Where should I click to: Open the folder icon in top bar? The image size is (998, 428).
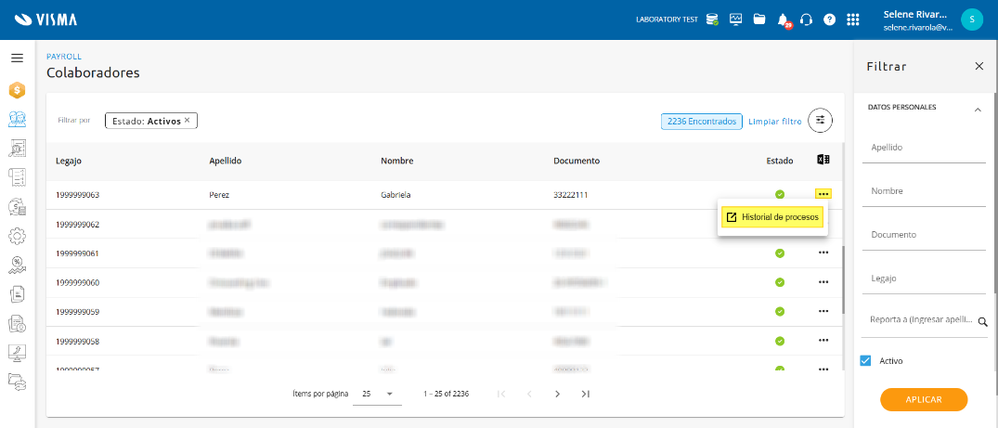click(759, 19)
